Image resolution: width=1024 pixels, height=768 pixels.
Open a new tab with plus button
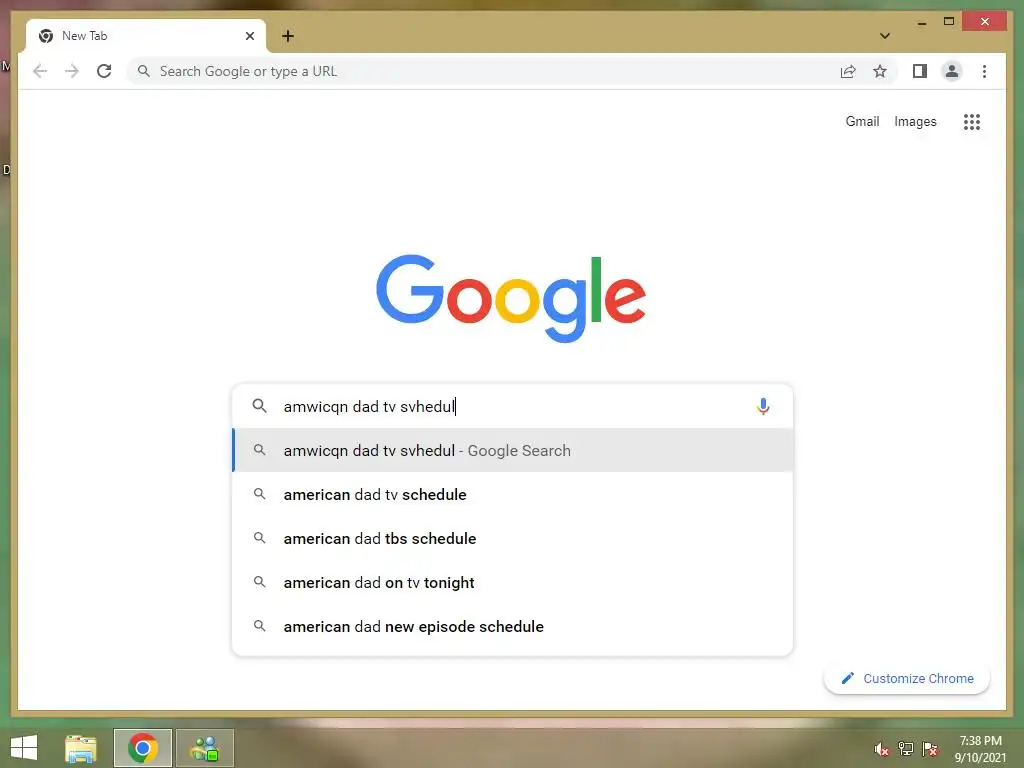click(288, 36)
